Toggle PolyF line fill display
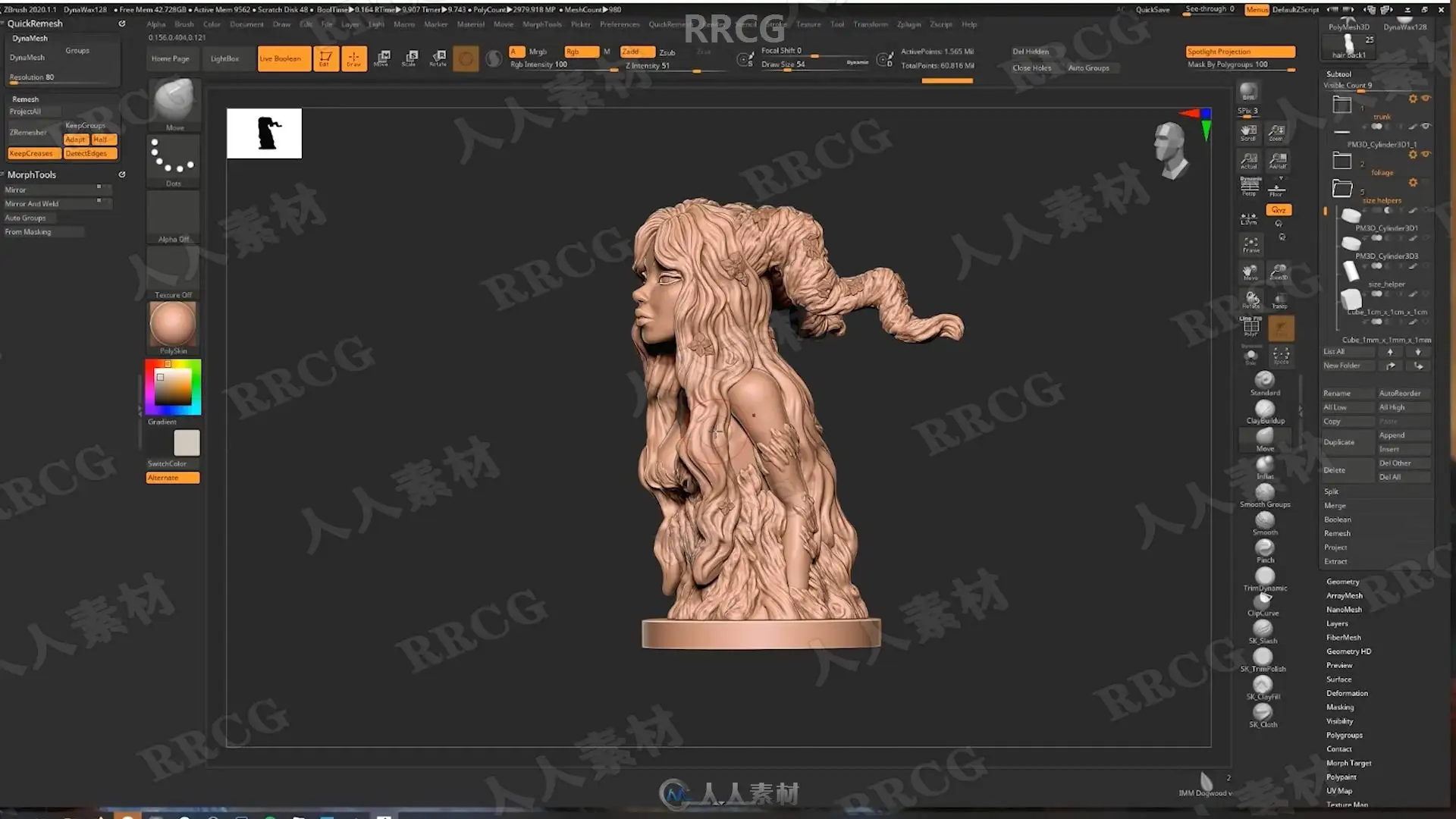This screenshot has height=819, width=1456. (x=1250, y=327)
